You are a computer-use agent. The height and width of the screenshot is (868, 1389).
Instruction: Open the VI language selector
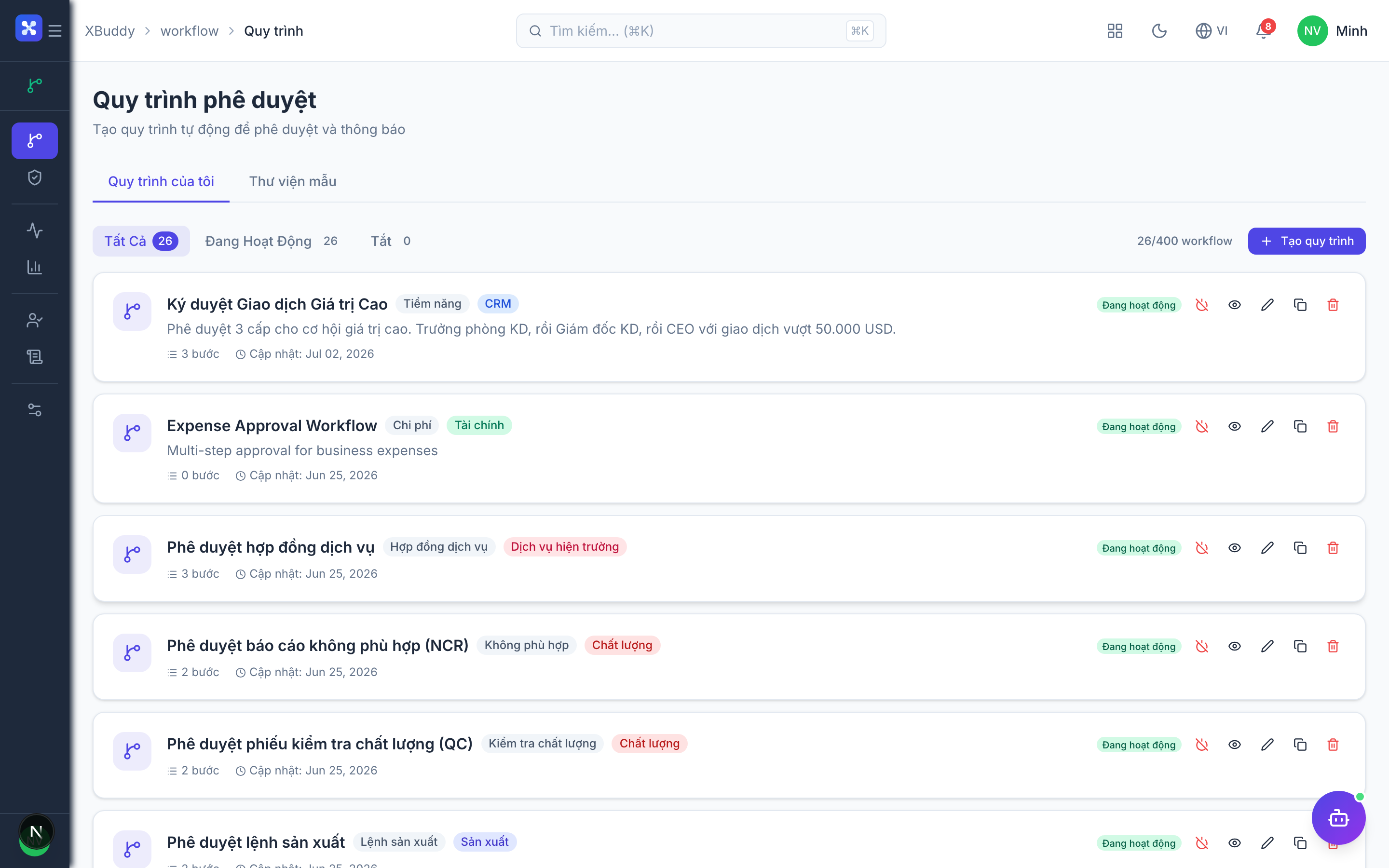point(1211,30)
